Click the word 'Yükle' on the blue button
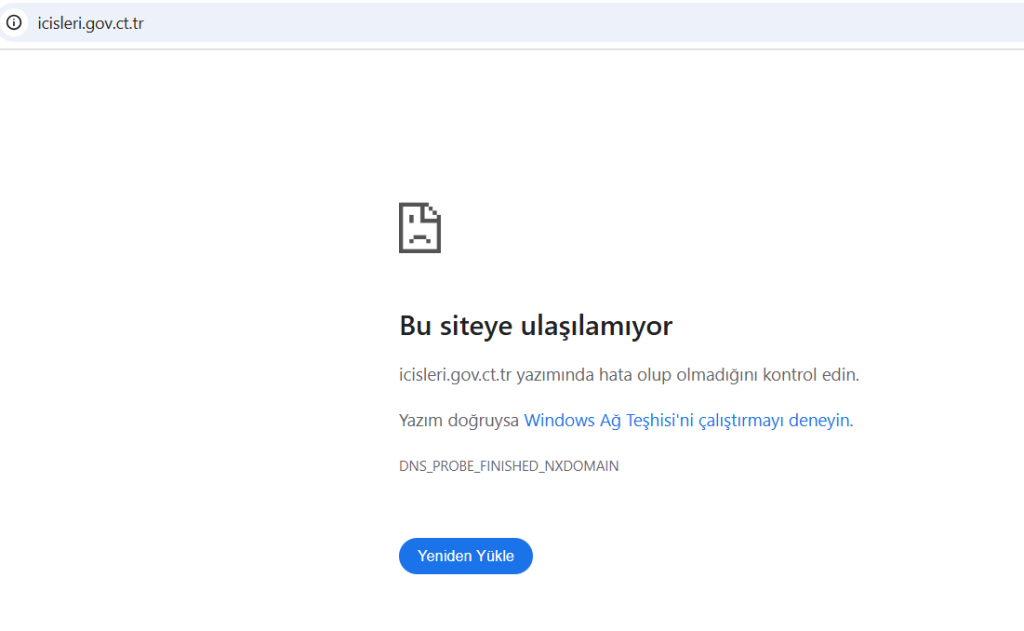This screenshot has height=631, width=1024. (495, 556)
